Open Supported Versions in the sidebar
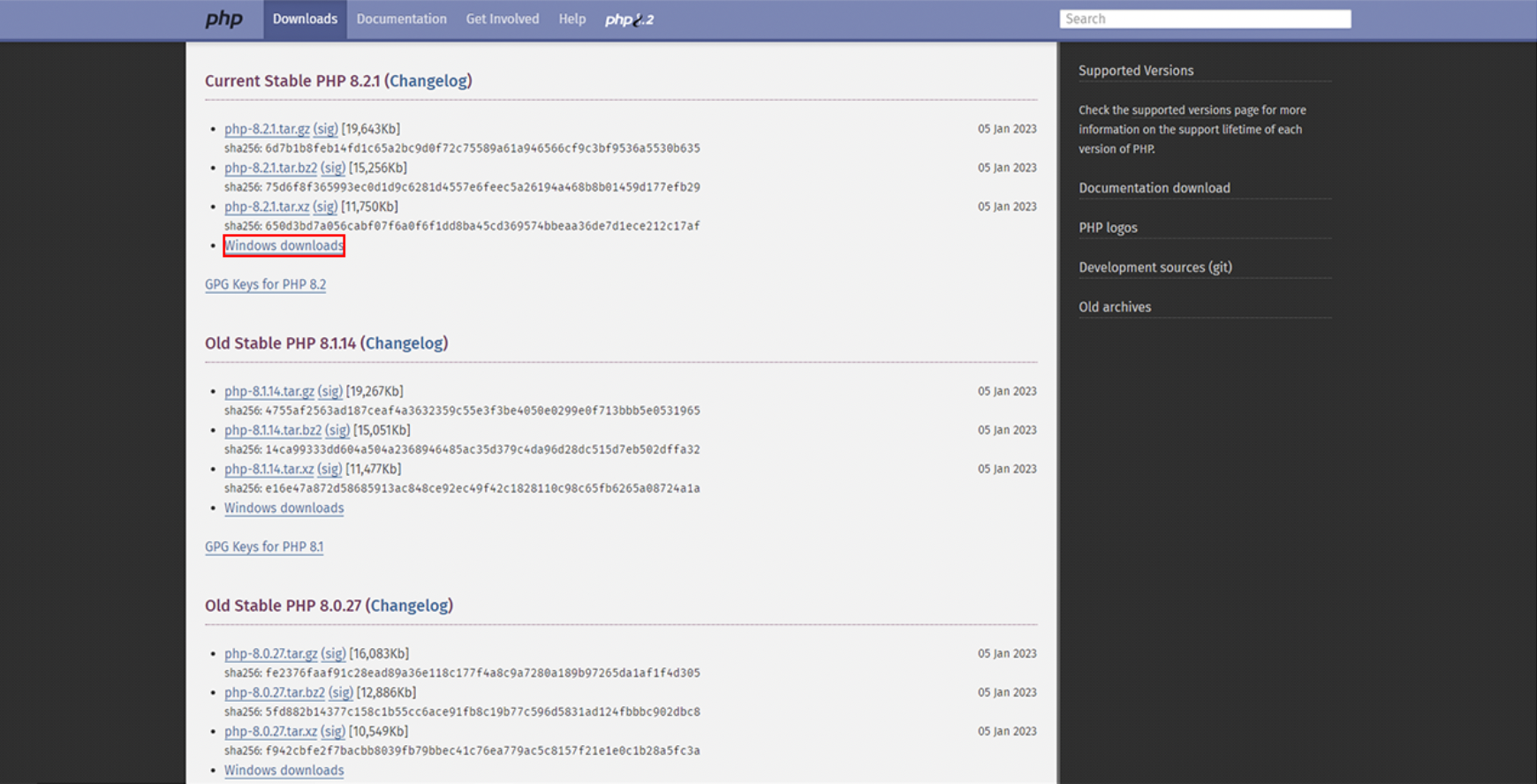Viewport: 1537px width, 784px height. point(1136,71)
